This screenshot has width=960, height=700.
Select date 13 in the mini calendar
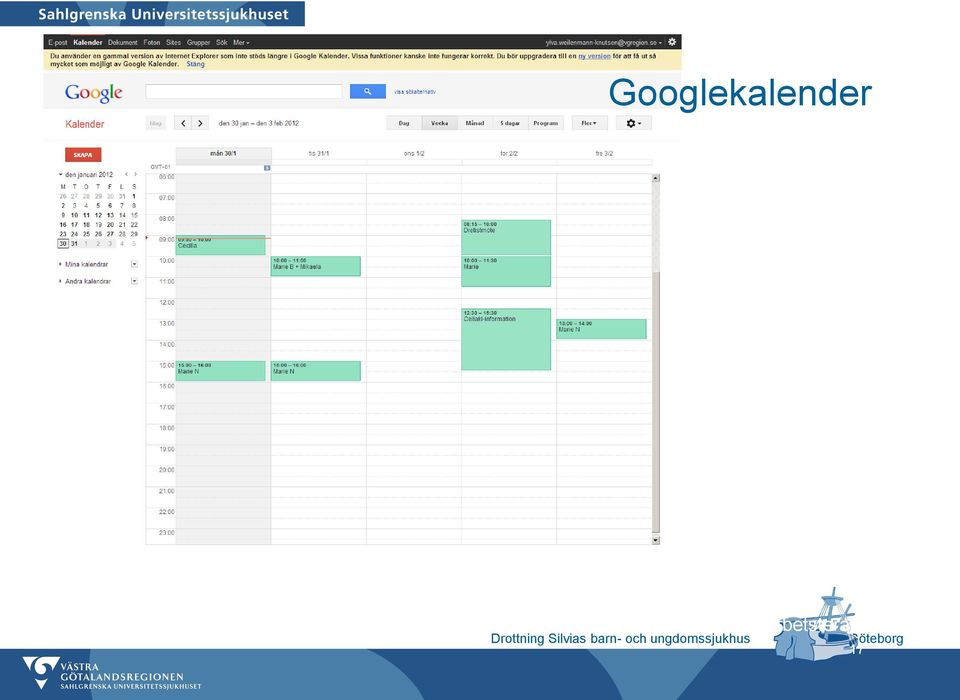click(x=110, y=216)
